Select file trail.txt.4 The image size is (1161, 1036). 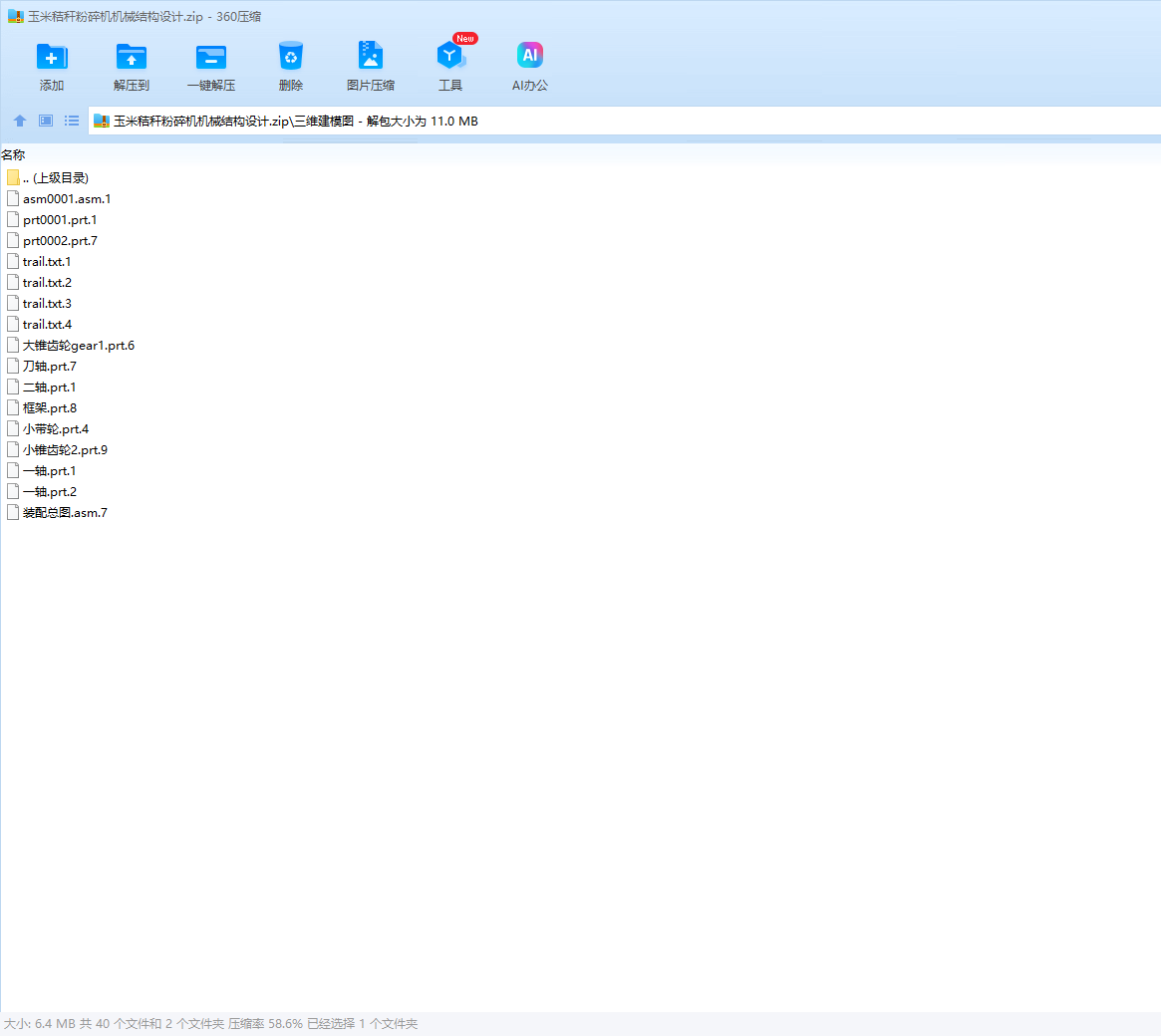[48, 324]
